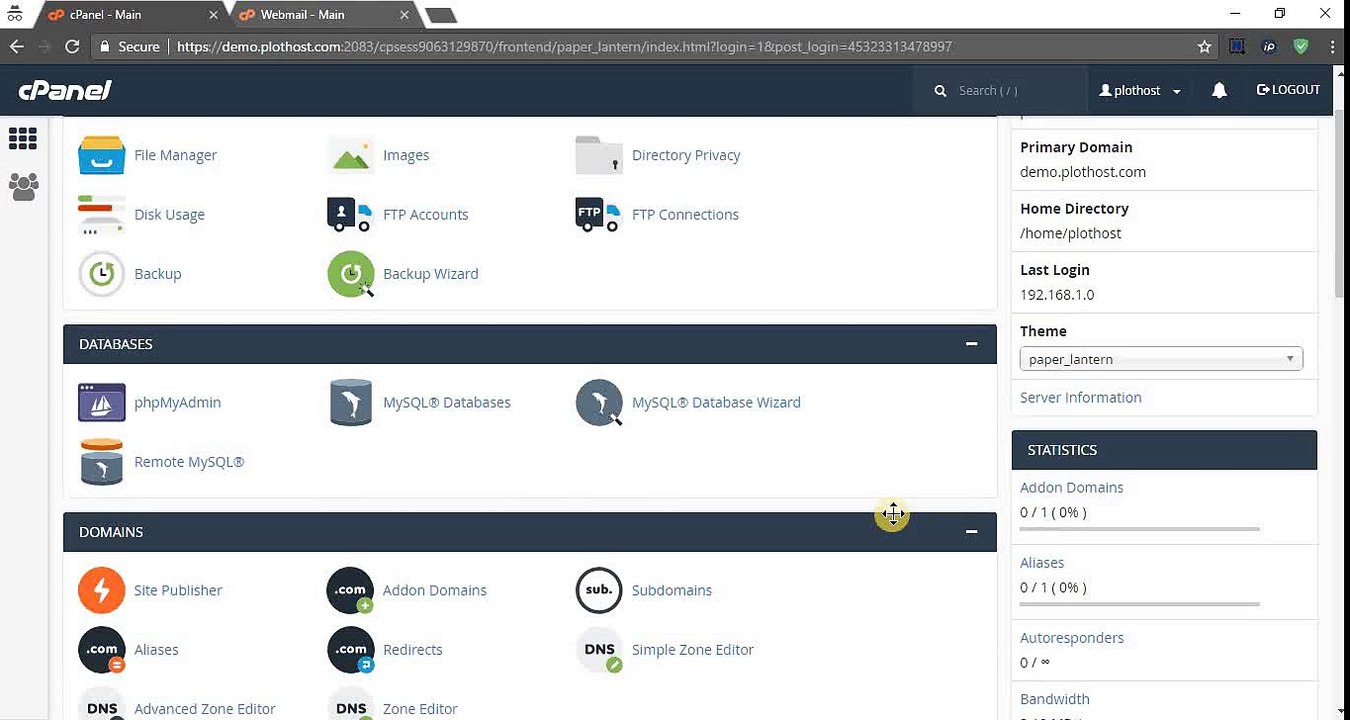Click the Aliases .com icon
1350x720 pixels.
(x=101, y=650)
